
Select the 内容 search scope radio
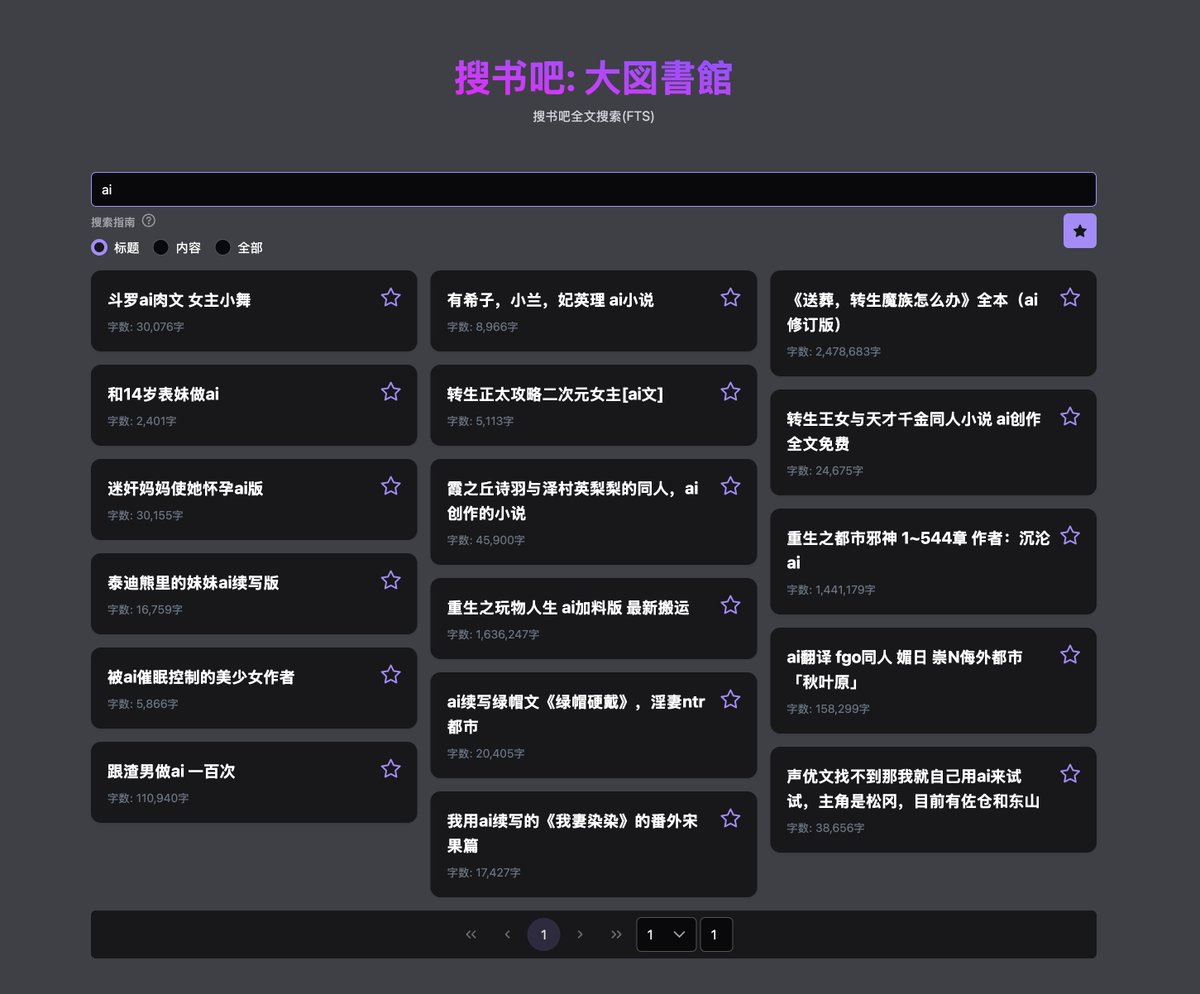pos(161,247)
